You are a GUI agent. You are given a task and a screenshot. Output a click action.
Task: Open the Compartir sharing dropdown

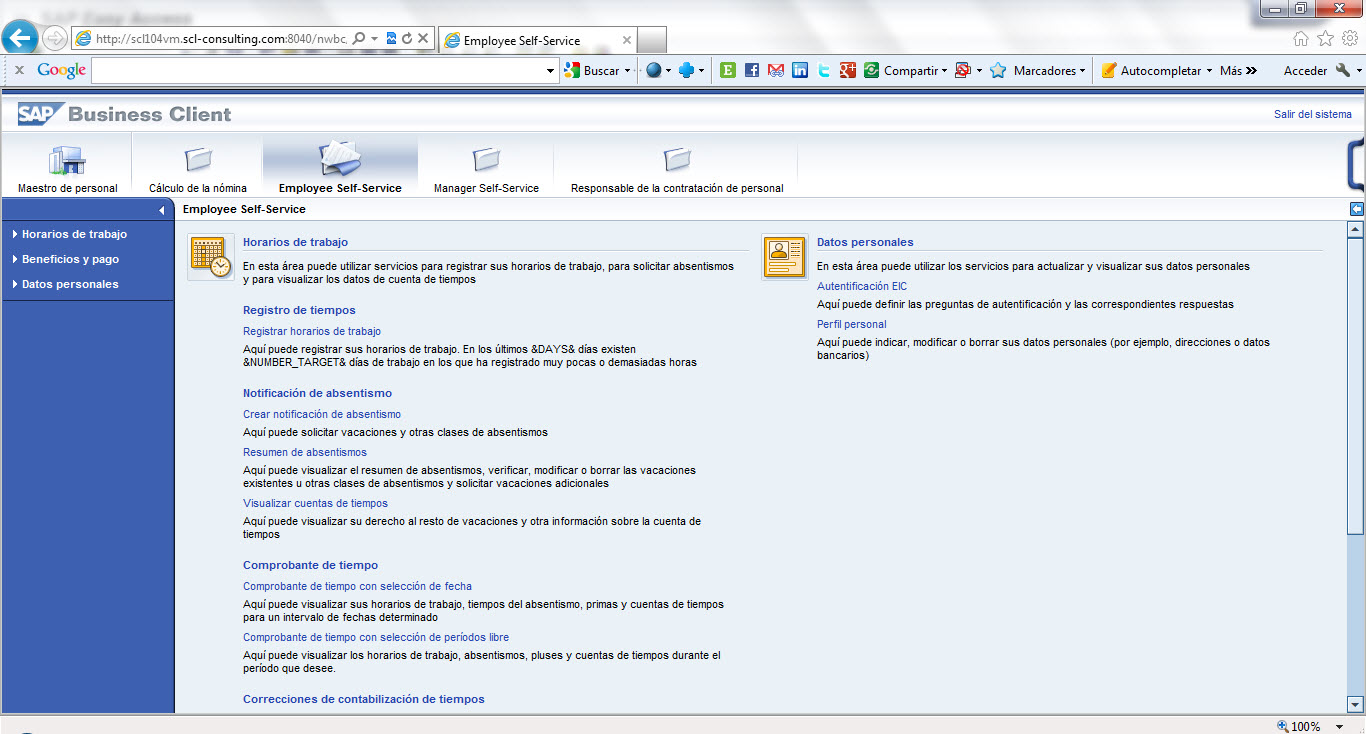[x=907, y=70]
